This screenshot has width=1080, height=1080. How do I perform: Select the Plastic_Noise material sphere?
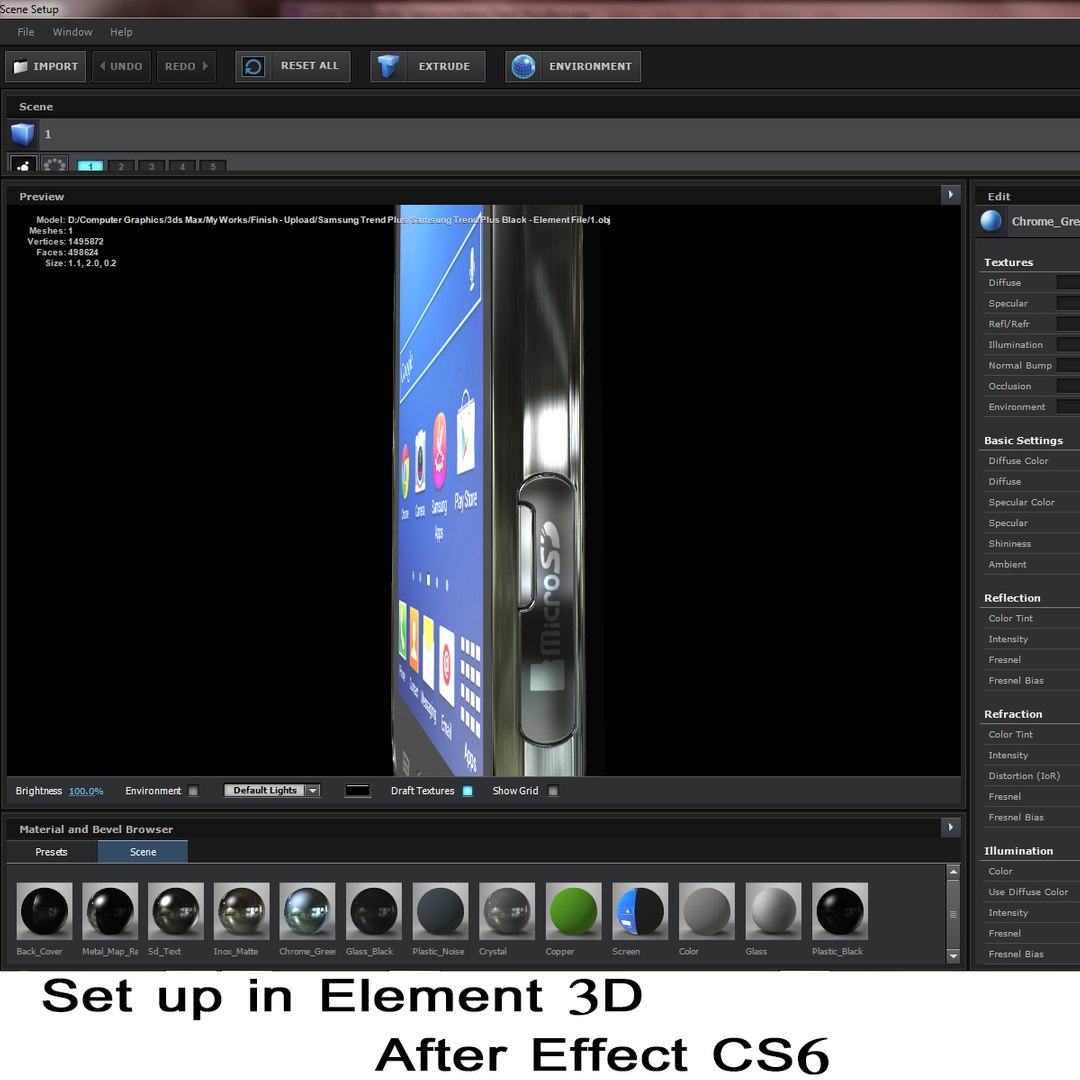(441, 911)
